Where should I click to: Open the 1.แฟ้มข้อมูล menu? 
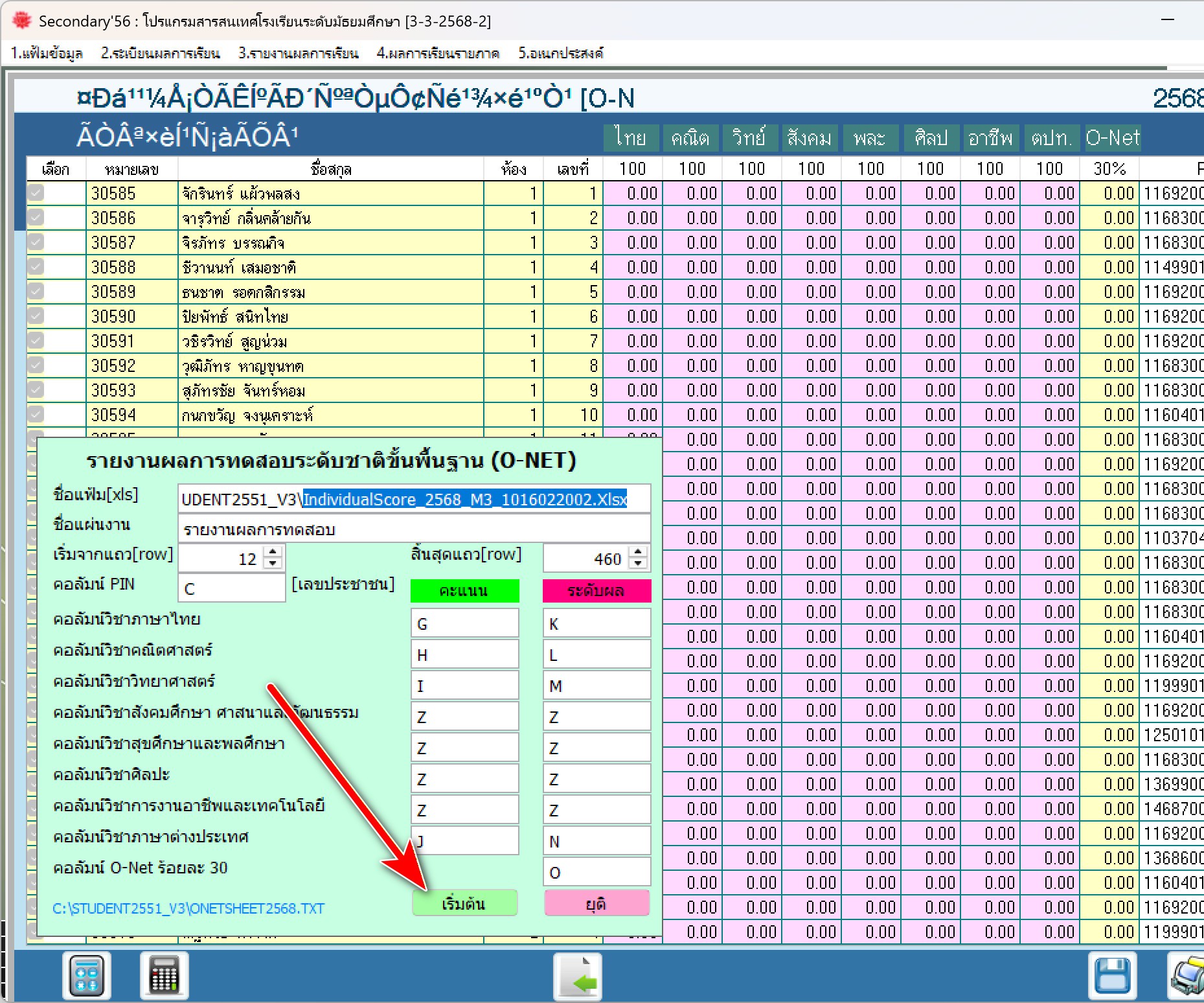[x=47, y=53]
